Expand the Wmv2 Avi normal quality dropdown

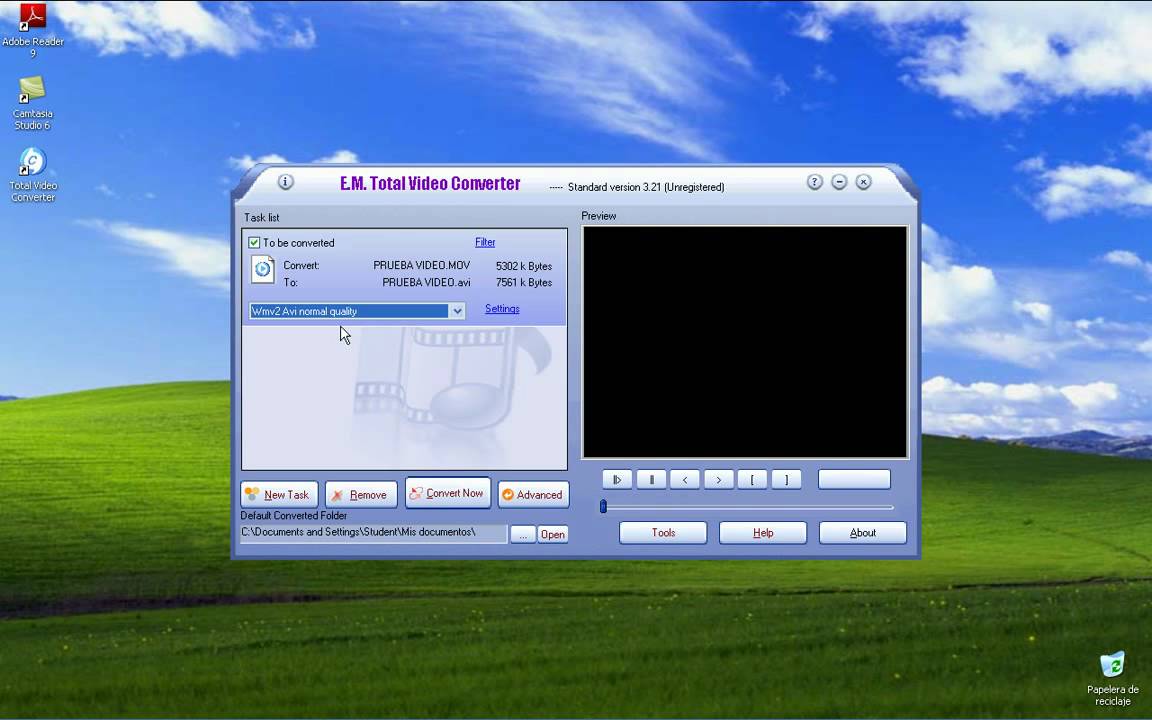pyautogui.click(x=457, y=311)
